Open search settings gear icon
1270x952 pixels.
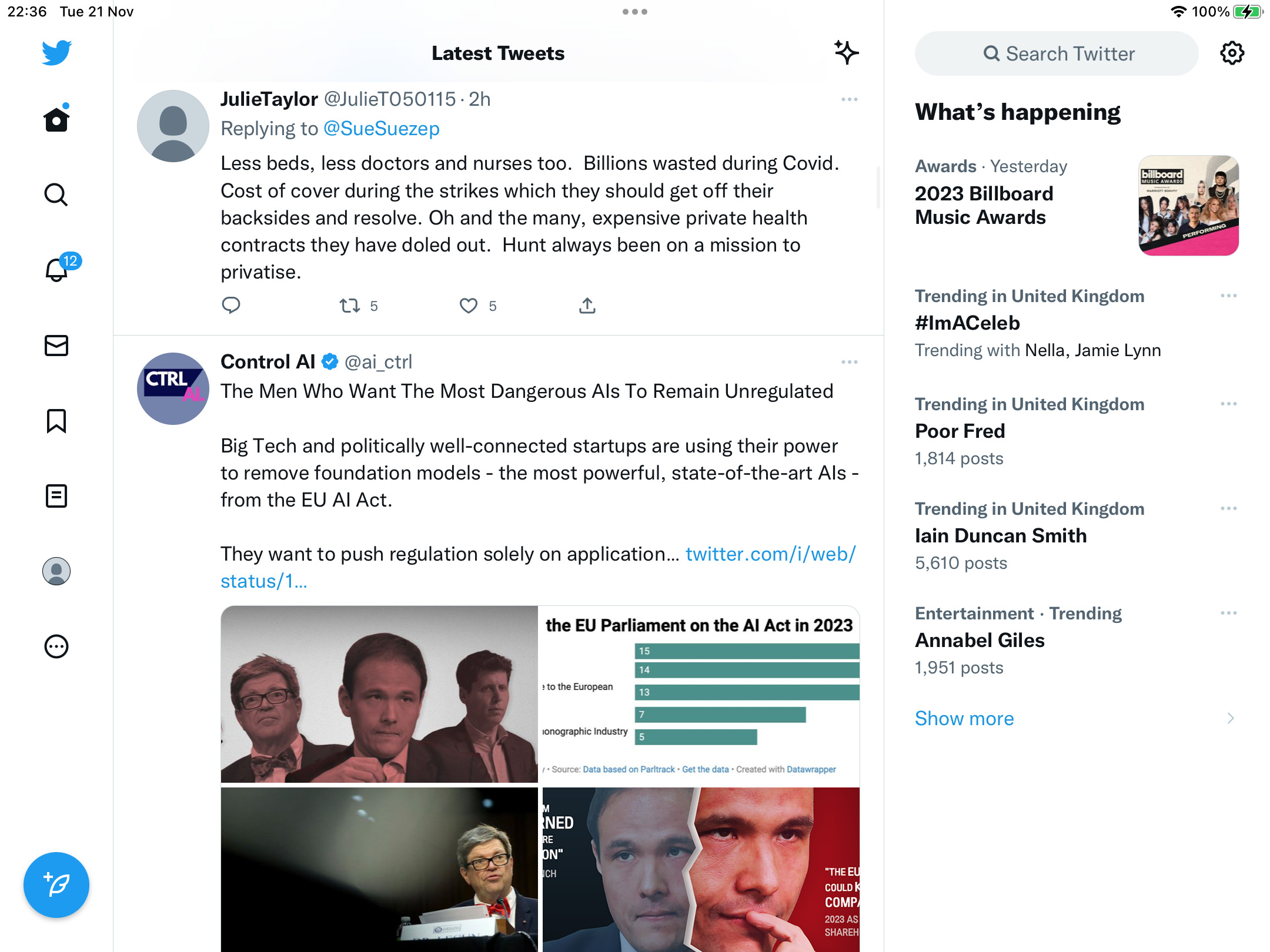tap(1232, 53)
